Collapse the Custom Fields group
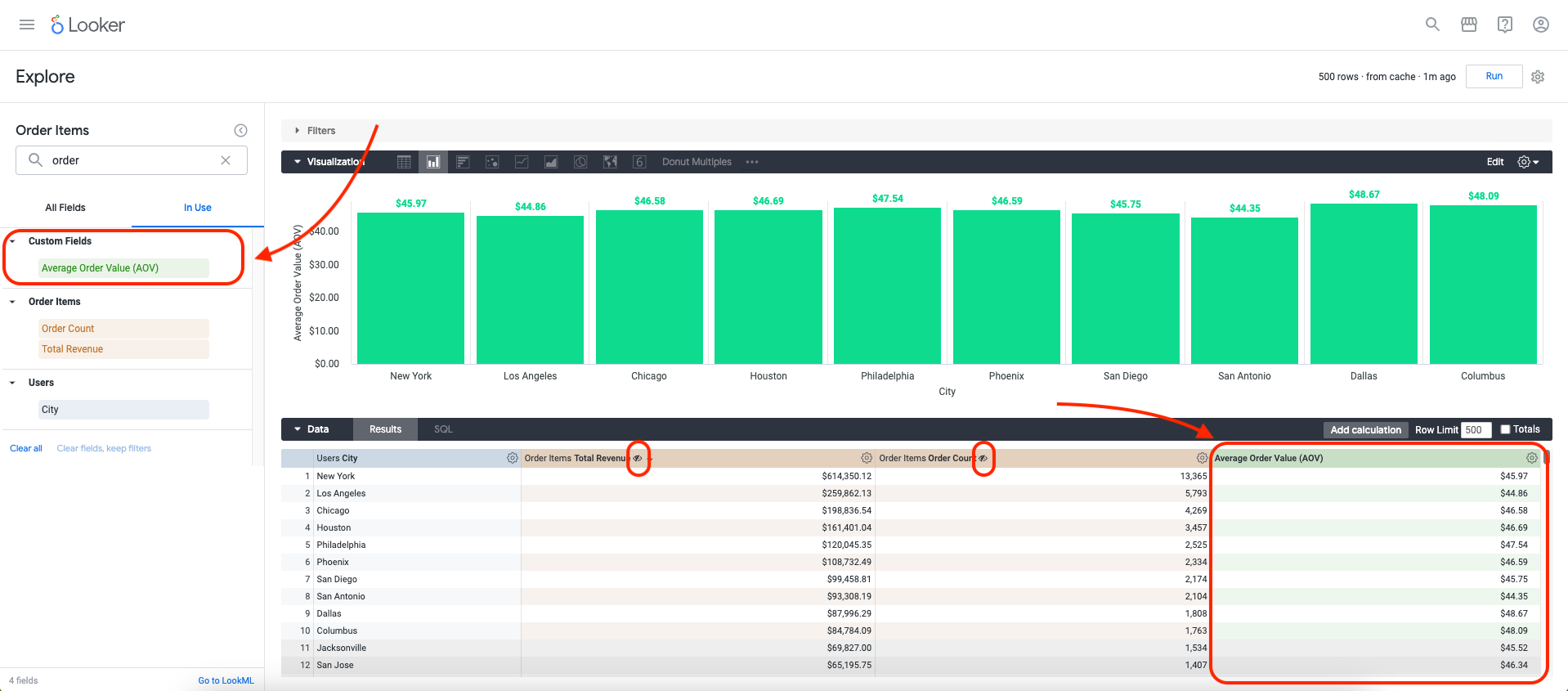Viewport: 1568px width, 691px height. point(12,241)
